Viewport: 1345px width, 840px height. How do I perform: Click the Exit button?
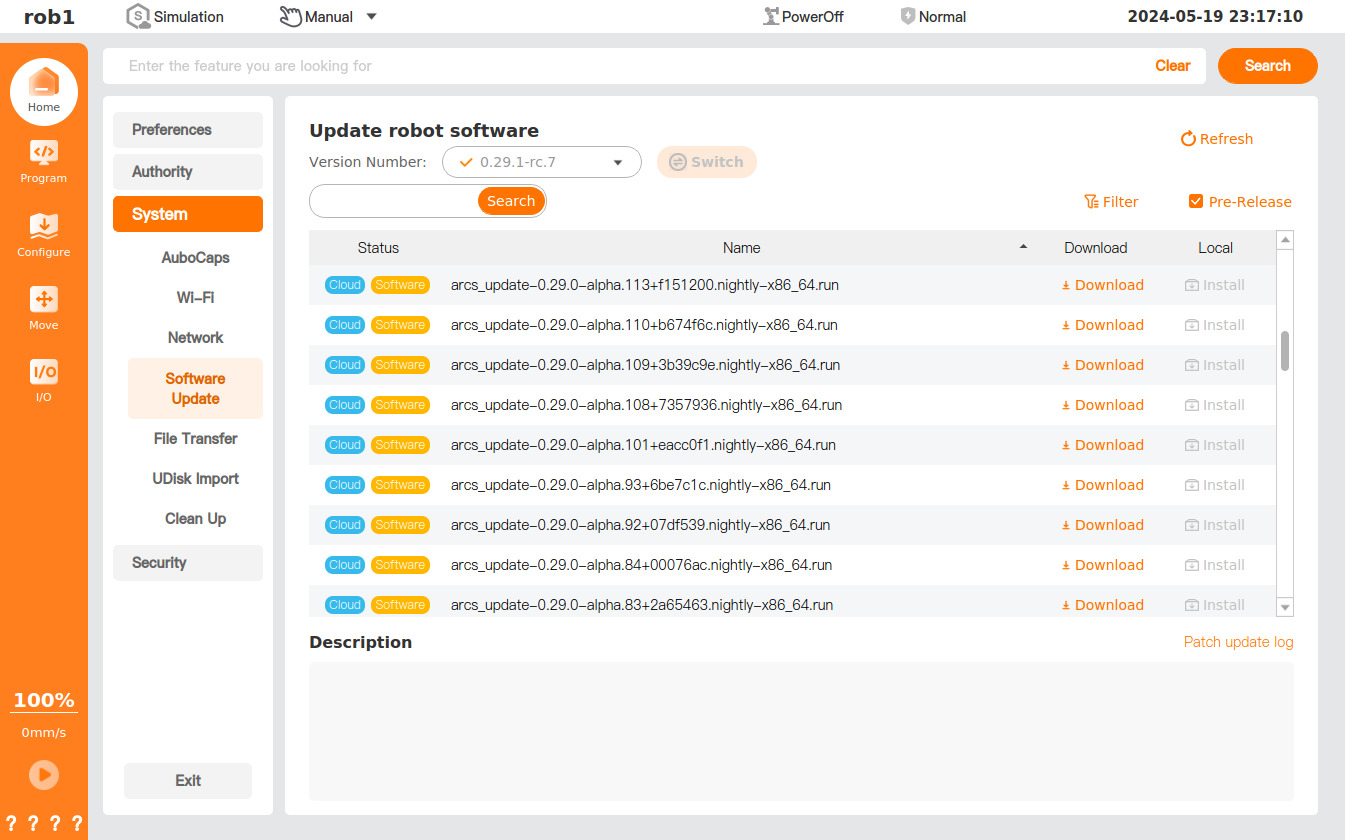[188, 781]
